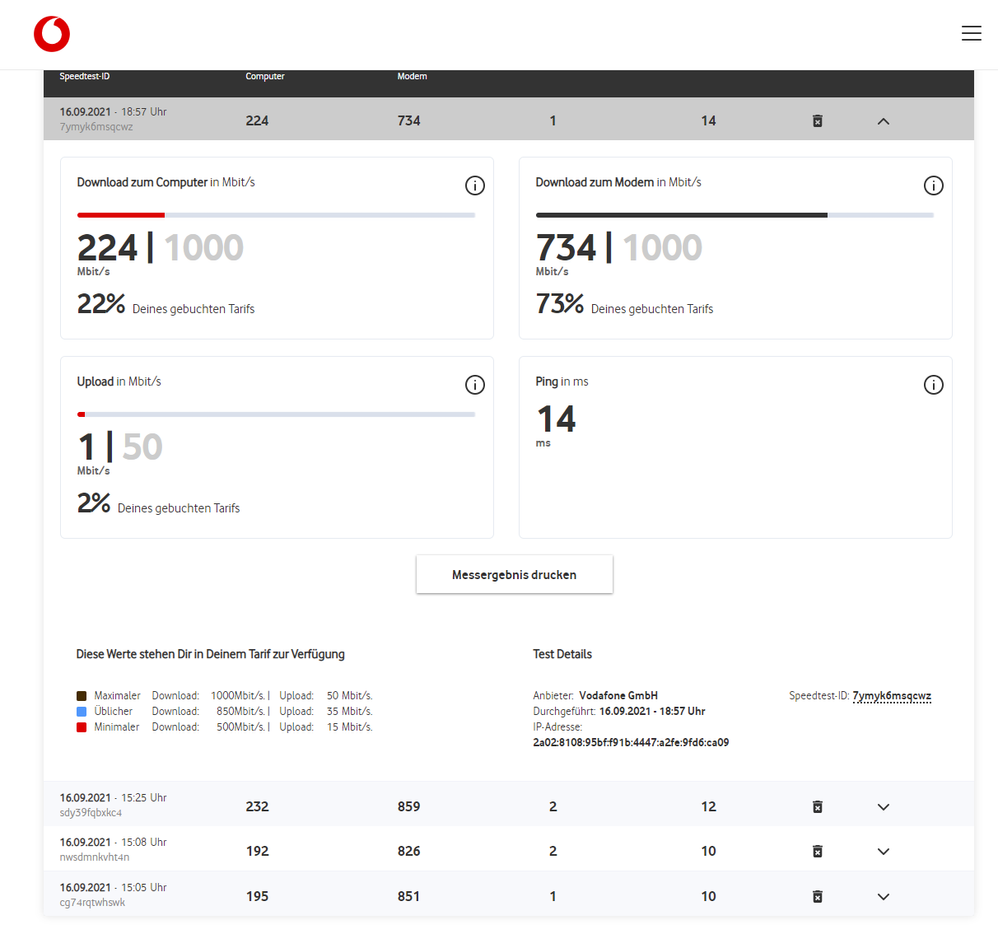Delete the 18:57 Uhr speedtest entry
This screenshot has height=940, width=998.
click(818, 121)
